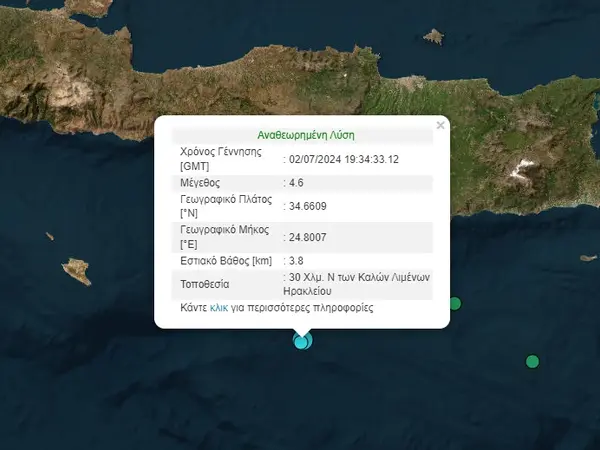Click the longitude value 24.8007
Image resolution: width=600 pixels, height=450 pixels.
308,239
